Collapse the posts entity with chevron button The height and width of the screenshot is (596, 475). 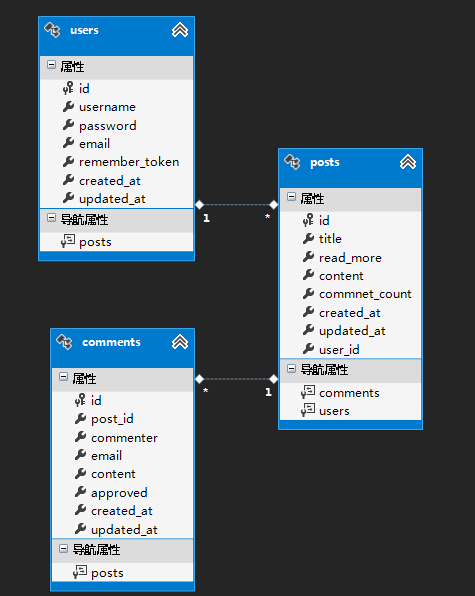(x=408, y=162)
